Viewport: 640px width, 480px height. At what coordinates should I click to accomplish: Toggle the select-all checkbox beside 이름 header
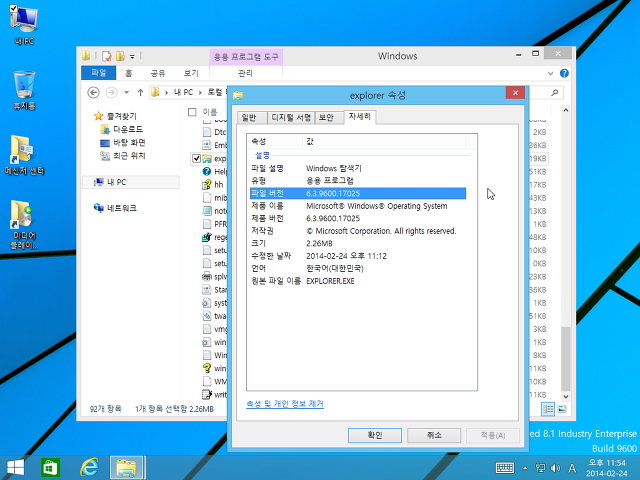(x=192, y=112)
